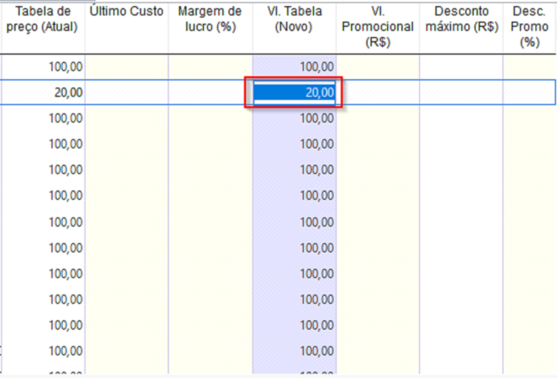Click the Último Custo column header
Viewport: 557px width, 378px height.
tap(126, 28)
